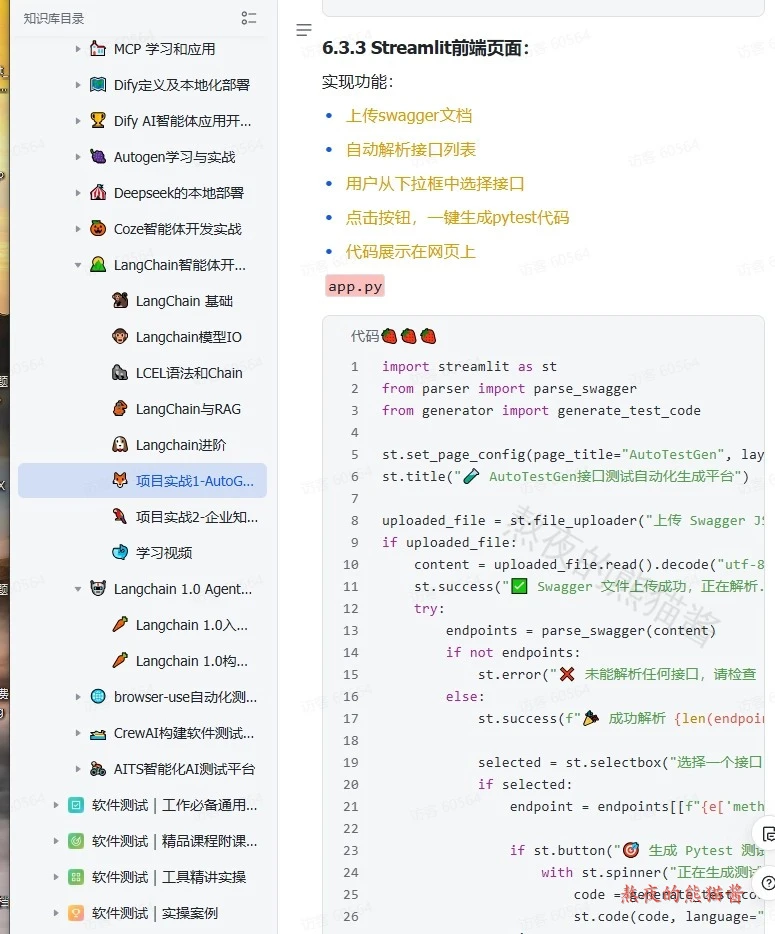Click the MCP 学习和应用 house icon
The width and height of the screenshot is (775, 934).
pos(98,48)
